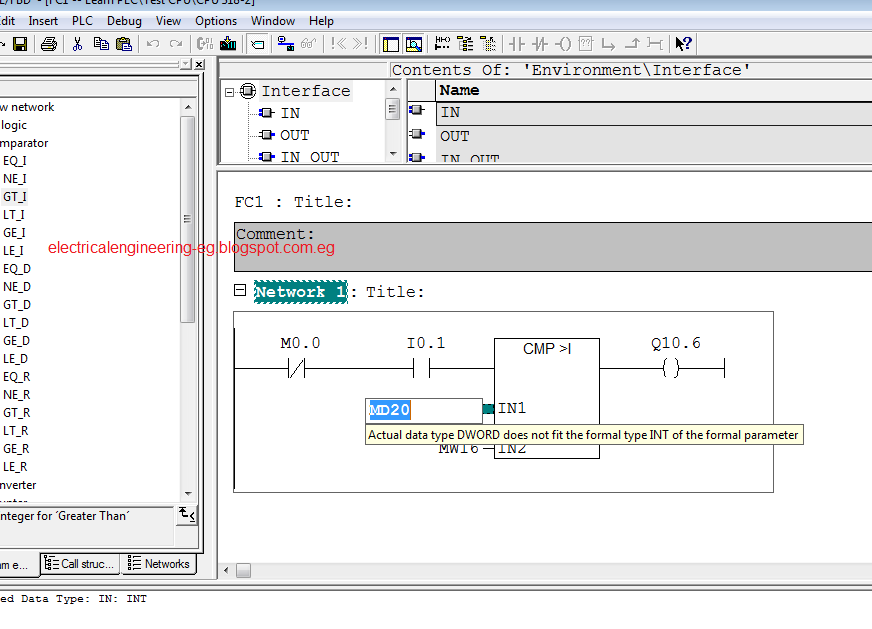The width and height of the screenshot is (872, 629).
Task: Open the Debug menu
Action: click(124, 20)
